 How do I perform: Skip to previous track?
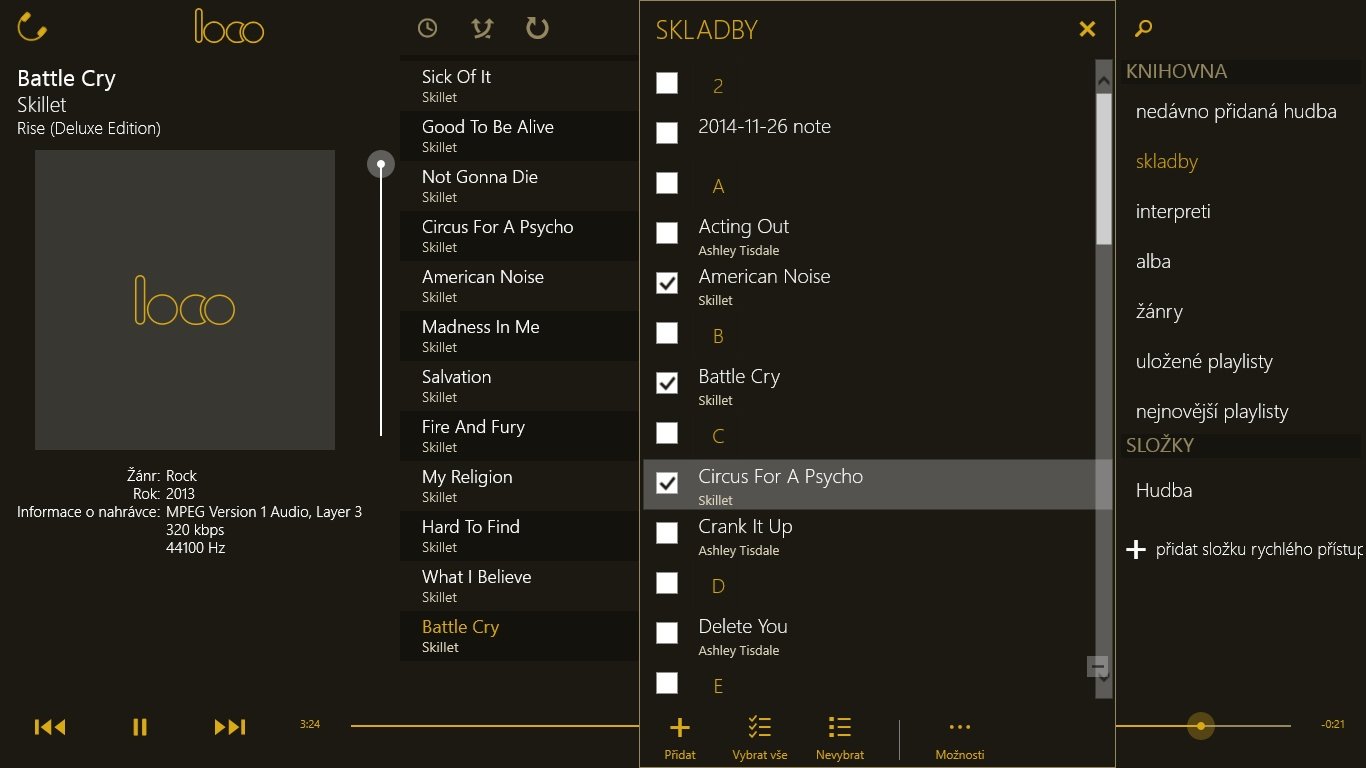point(50,727)
